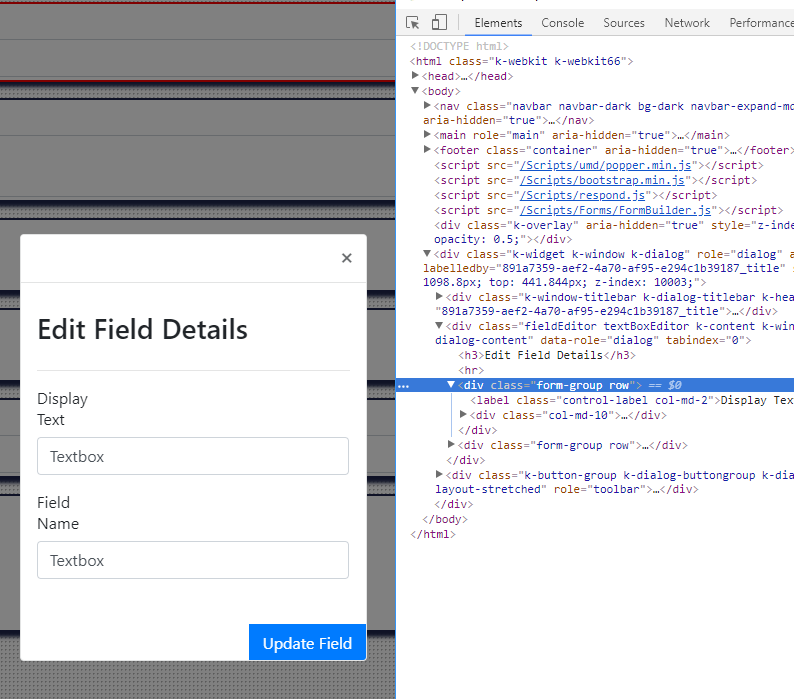Click the inspect element picker icon

[x=413, y=23]
